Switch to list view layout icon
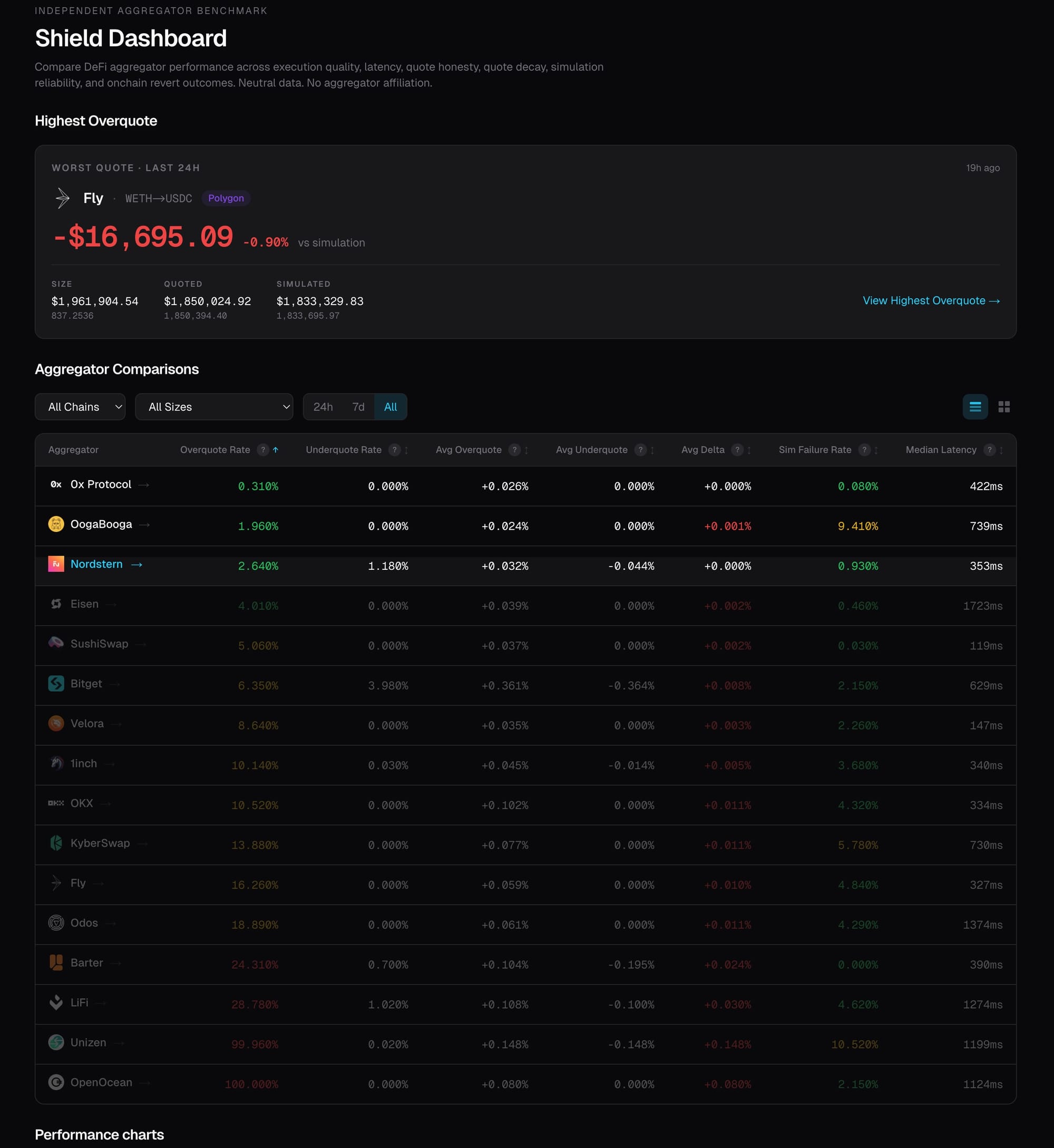The height and width of the screenshot is (1148, 1054). (x=975, y=406)
